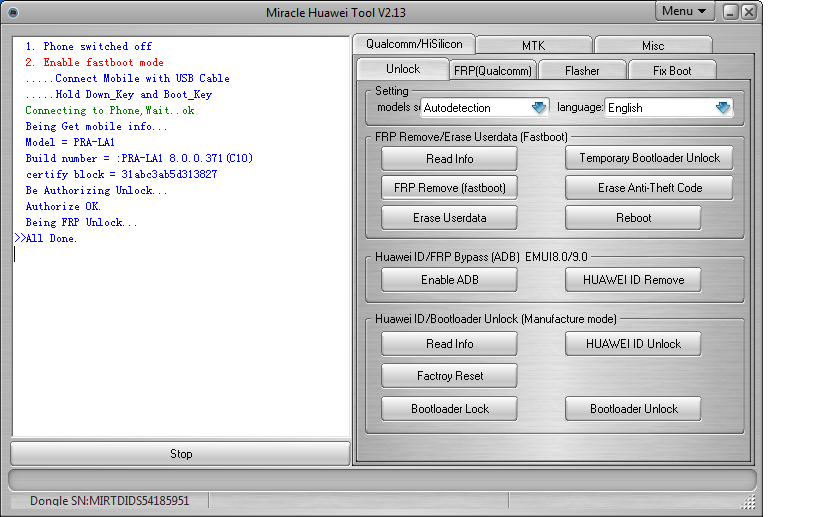The width and height of the screenshot is (819, 517).
Task: Open the Menu dropdown
Action: click(x=684, y=11)
